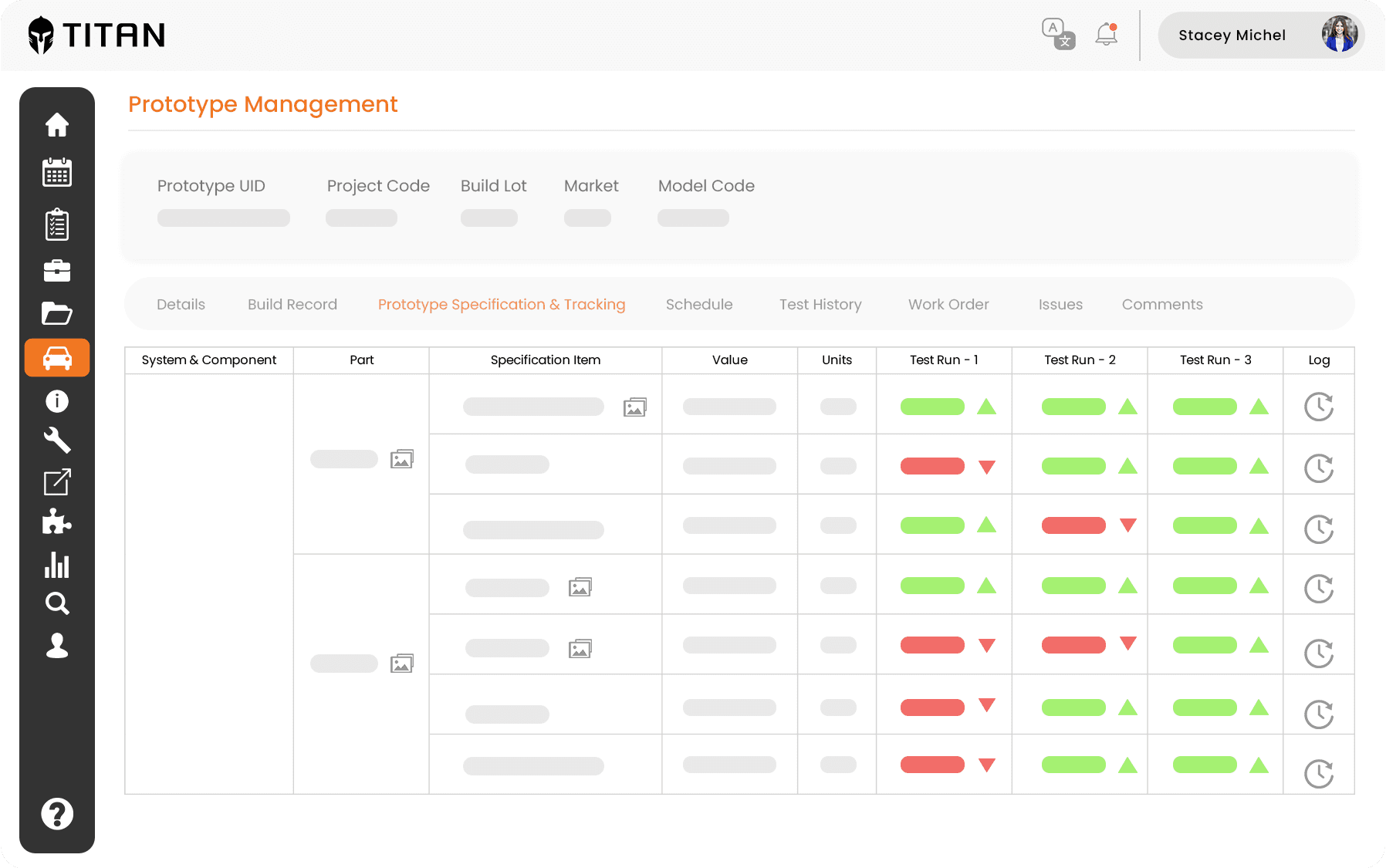Image resolution: width=1386 pixels, height=868 pixels.
Task: Open the first Test Run 1 history log
Action: click(x=1319, y=406)
